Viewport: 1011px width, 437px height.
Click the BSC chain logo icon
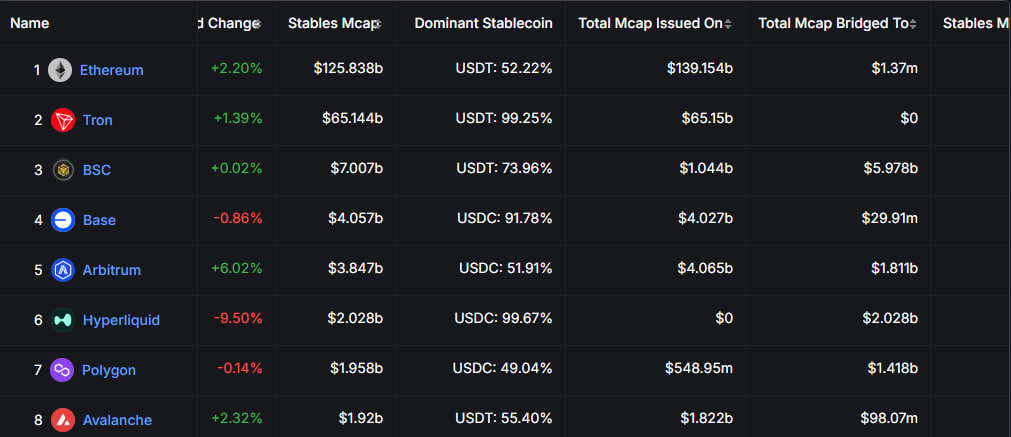[x=63, y=170]
